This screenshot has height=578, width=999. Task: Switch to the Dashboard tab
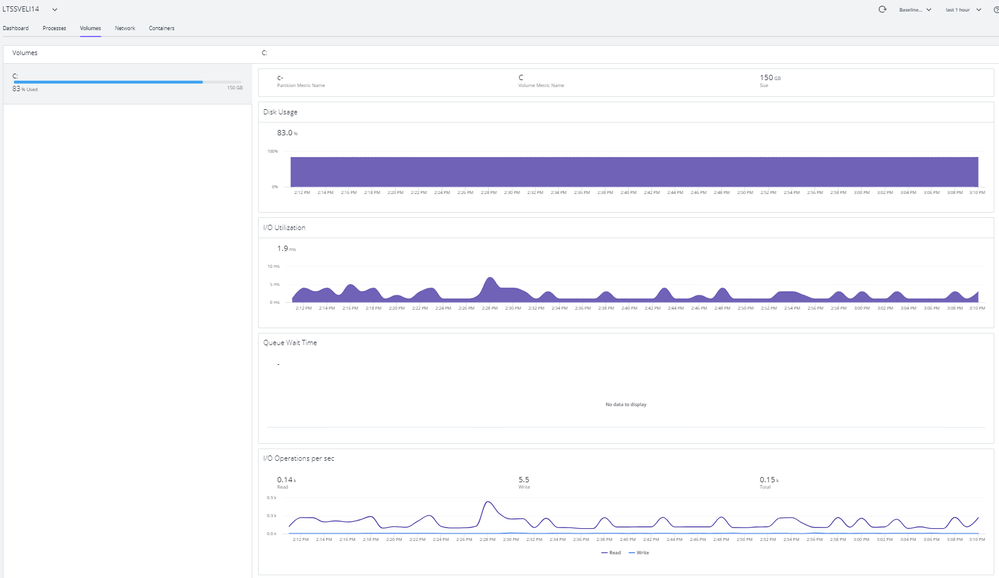click(x=16, y=28)
